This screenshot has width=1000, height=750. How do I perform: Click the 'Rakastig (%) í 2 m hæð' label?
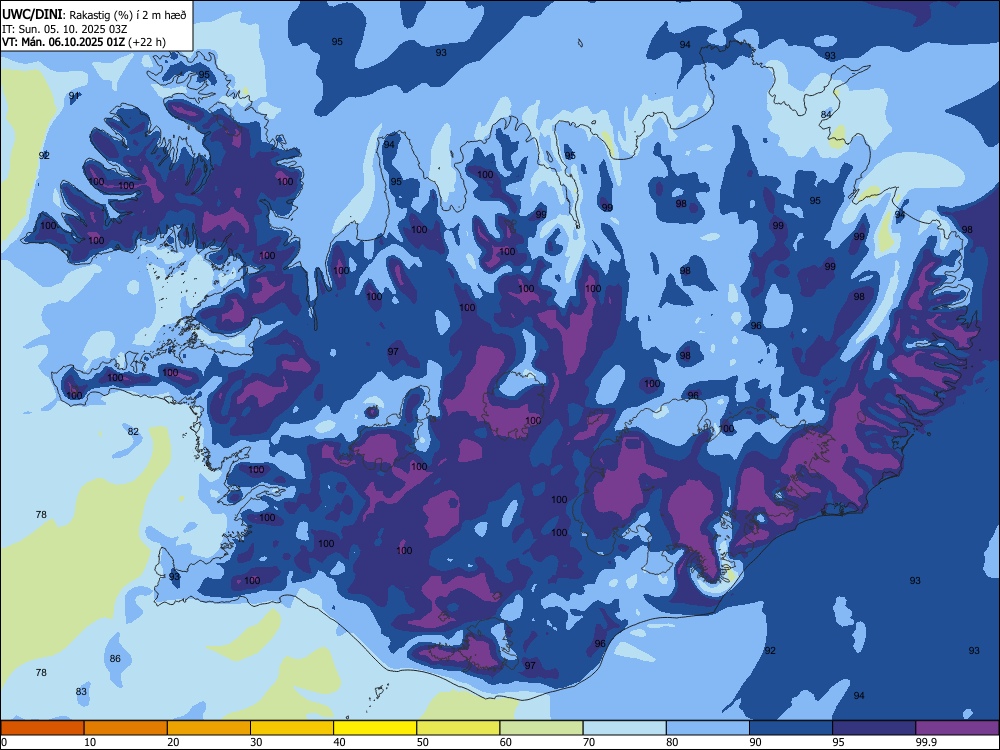[x=128, y=15]
